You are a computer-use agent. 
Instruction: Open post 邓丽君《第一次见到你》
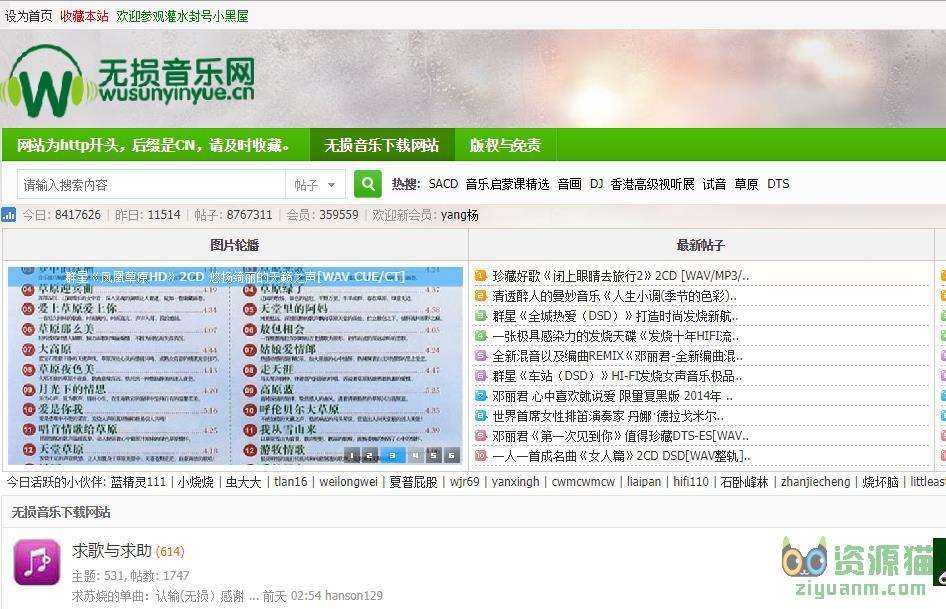[x=621, y=435]
